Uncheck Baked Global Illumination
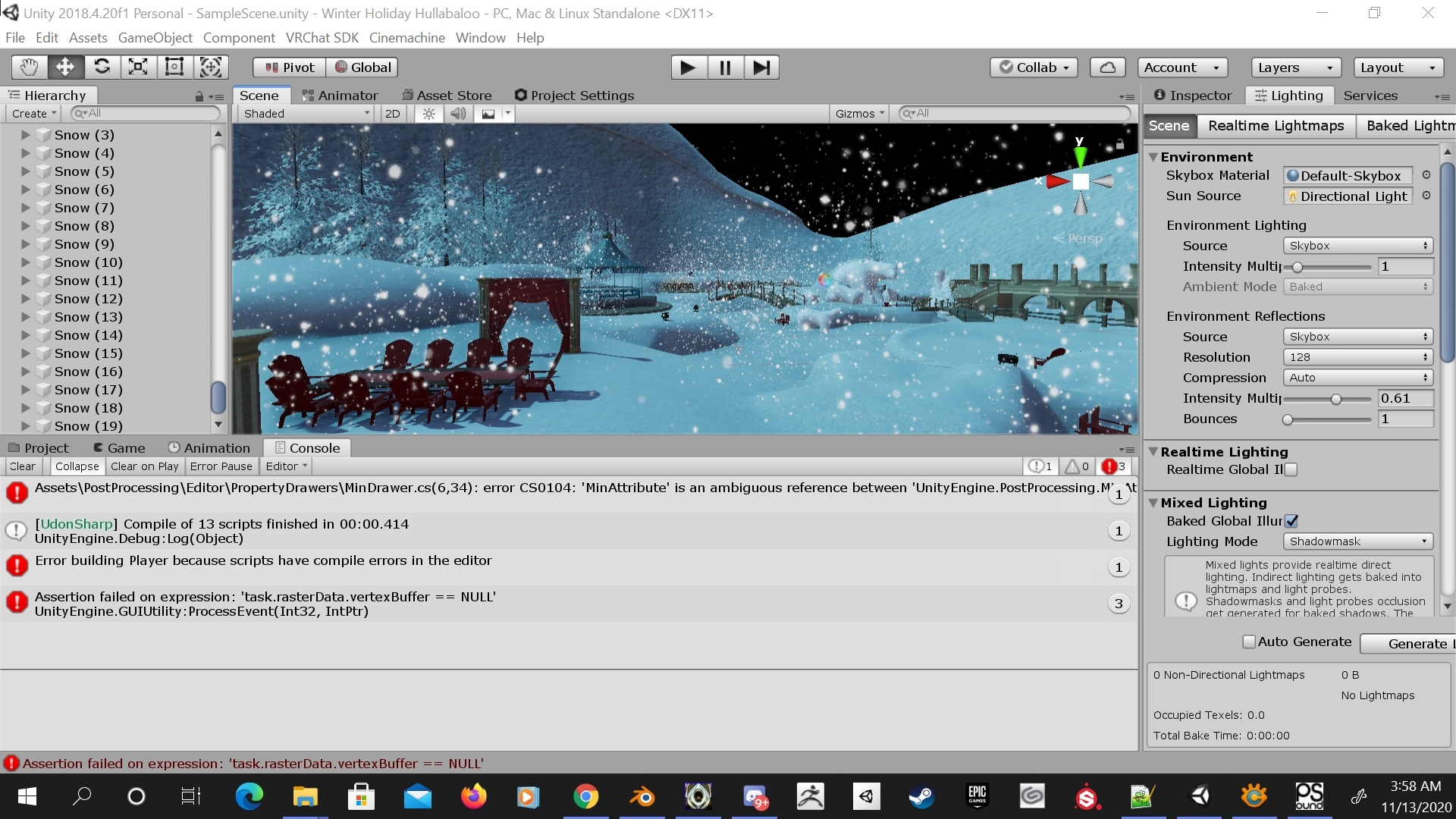This screenshot has height=819, width=1456. pyautogui.click(x=1291, y=522)
